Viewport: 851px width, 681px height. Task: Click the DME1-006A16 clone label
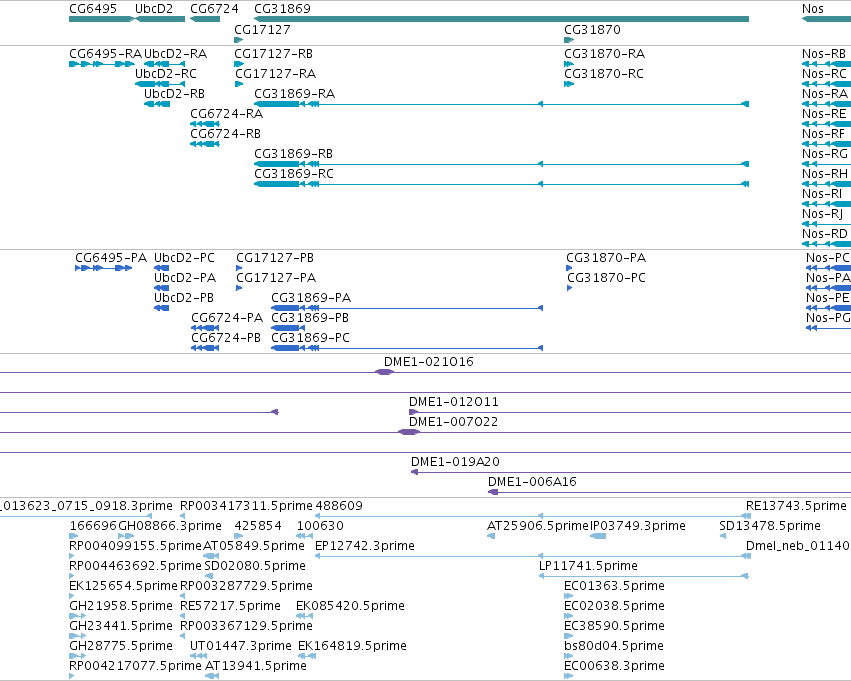click(532, 482)
